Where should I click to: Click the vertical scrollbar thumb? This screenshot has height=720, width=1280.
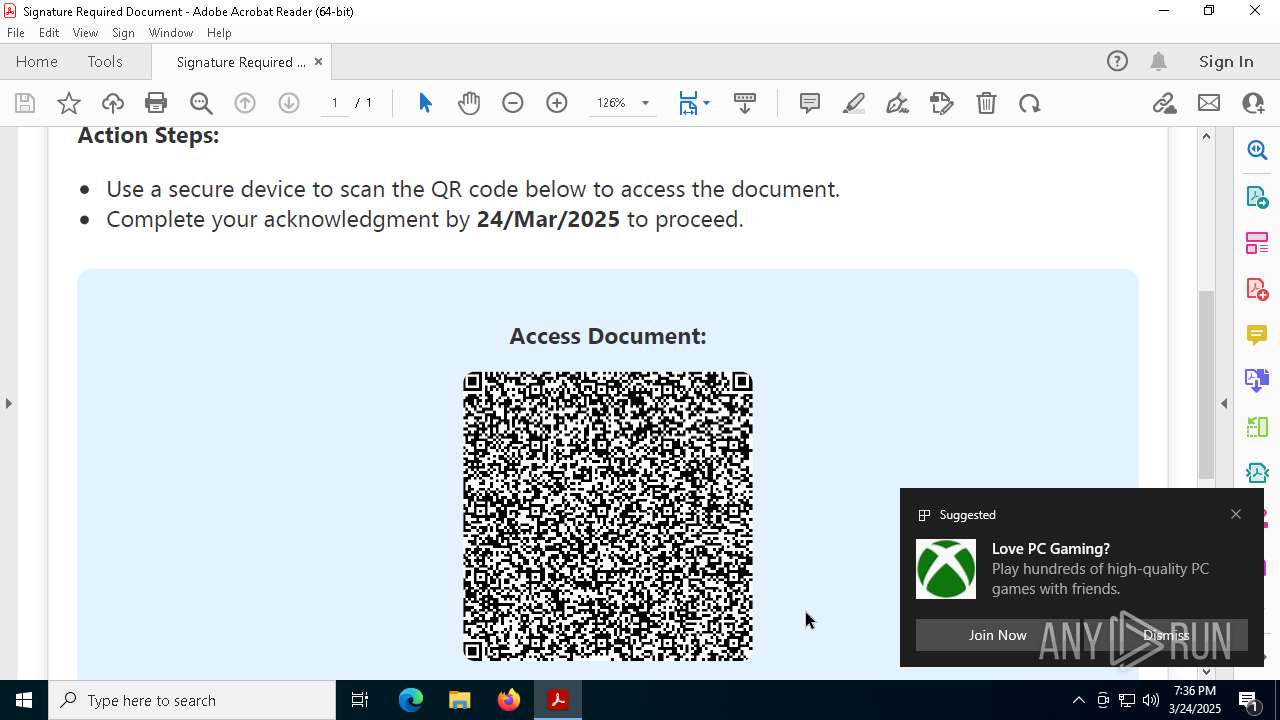pos(1206,384)
